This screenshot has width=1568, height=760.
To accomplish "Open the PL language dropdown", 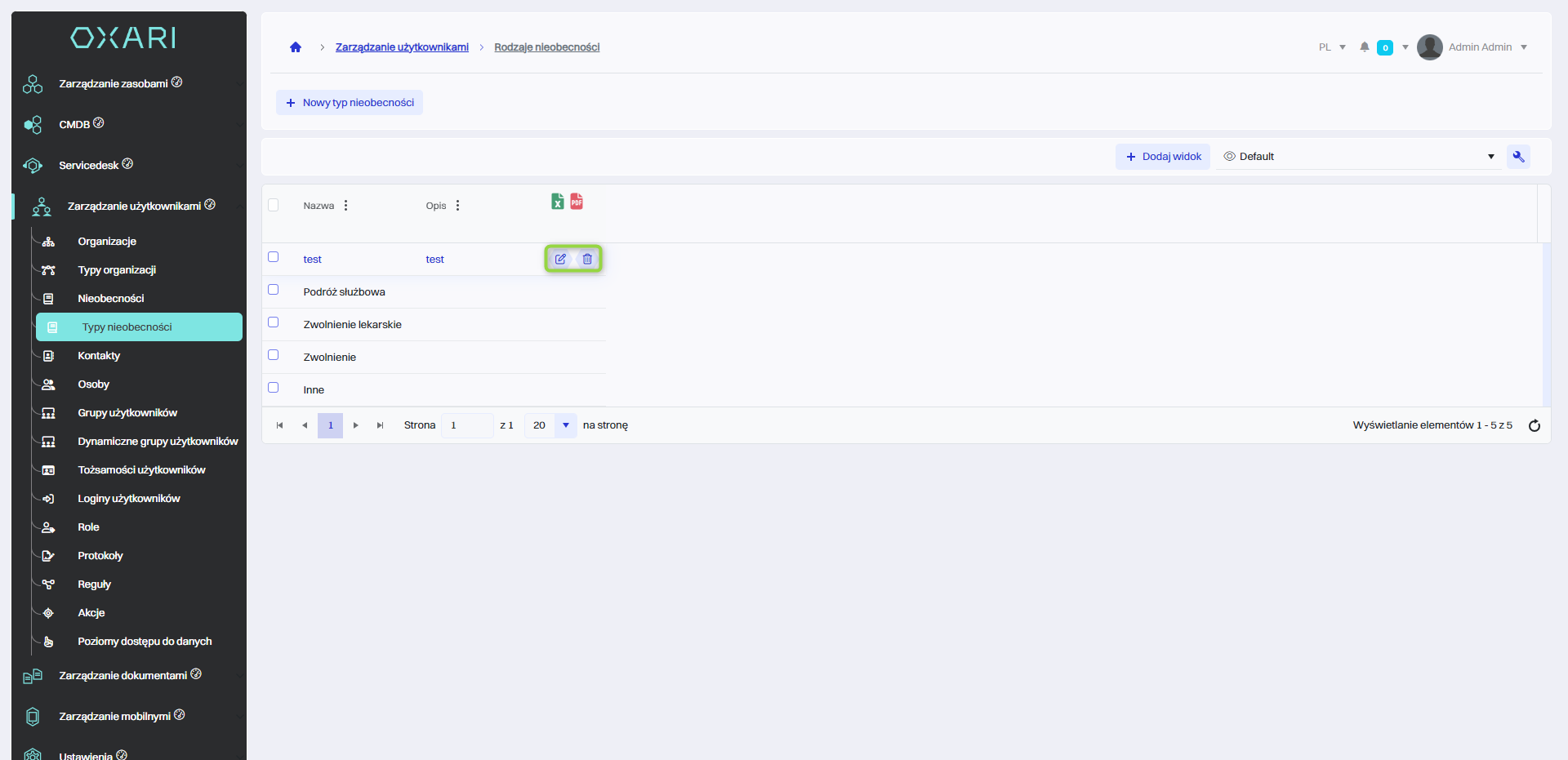I will point(1331,47).
